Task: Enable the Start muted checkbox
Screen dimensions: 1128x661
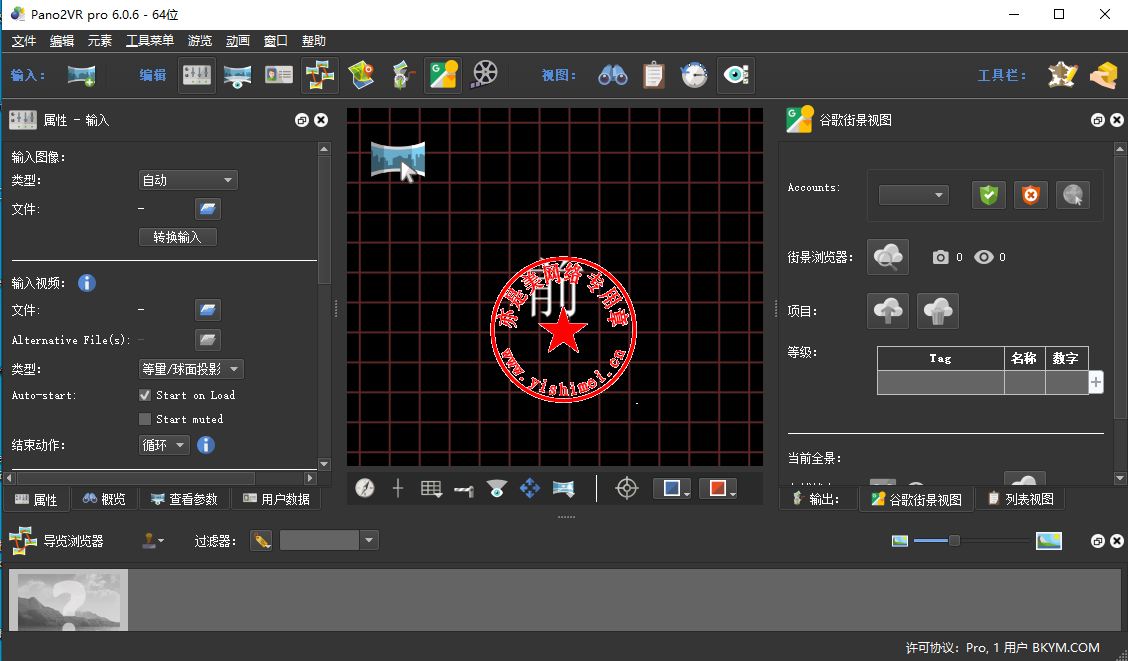Action: (x=145, y=419)
